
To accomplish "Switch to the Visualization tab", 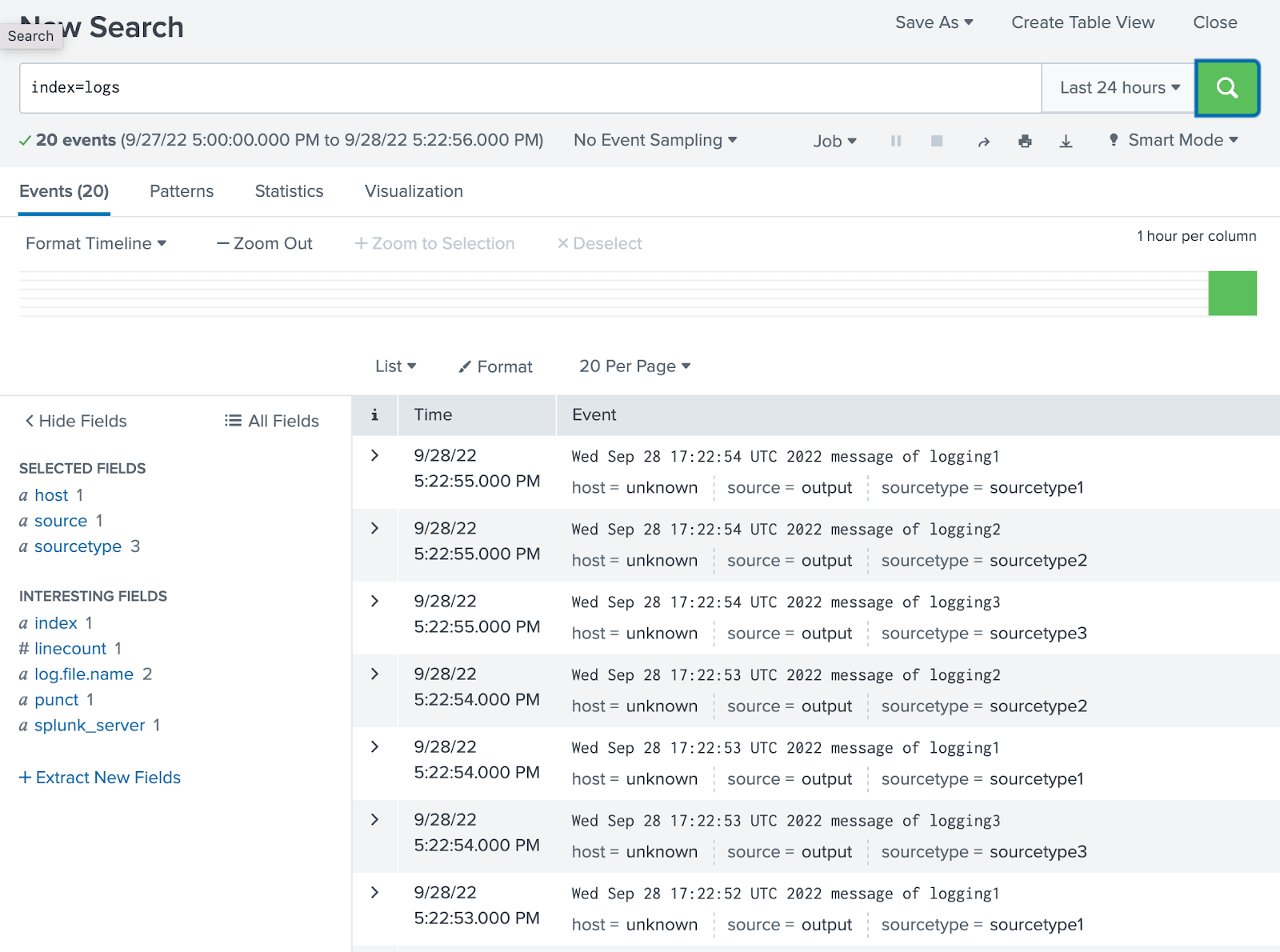I will click(x=414, y=191).
